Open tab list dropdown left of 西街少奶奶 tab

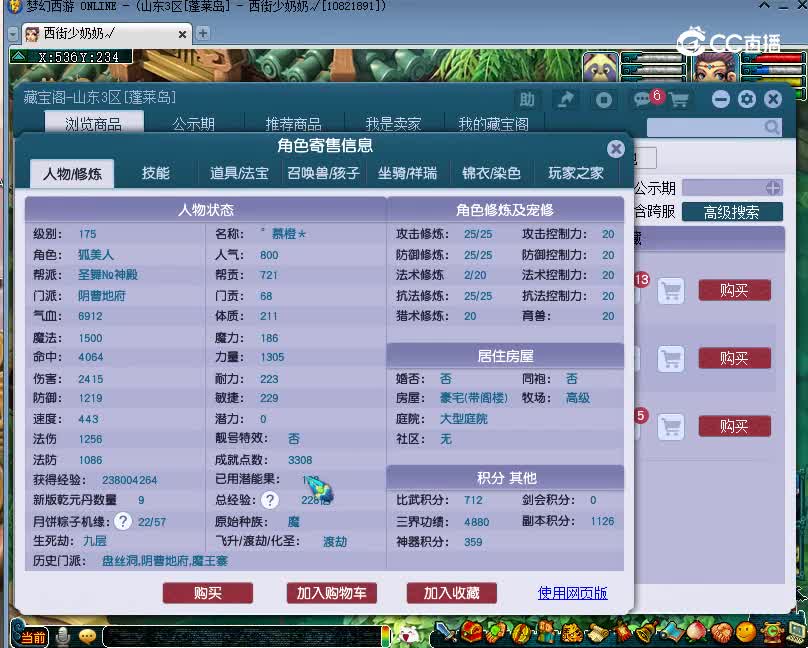(x=13, y=35)
